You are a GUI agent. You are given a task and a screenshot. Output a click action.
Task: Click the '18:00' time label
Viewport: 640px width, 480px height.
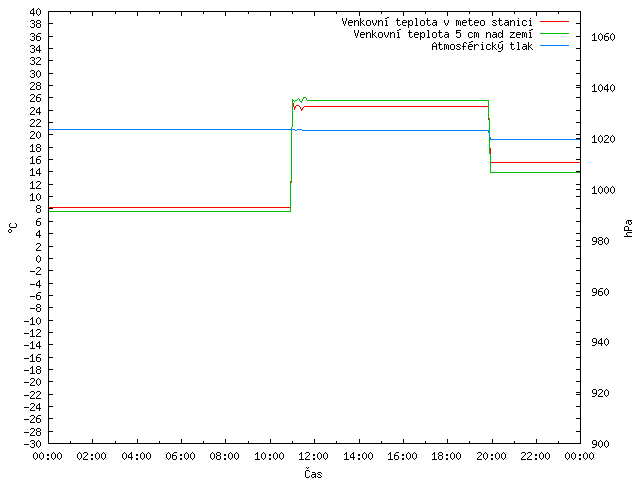click(x=447, y=456)
